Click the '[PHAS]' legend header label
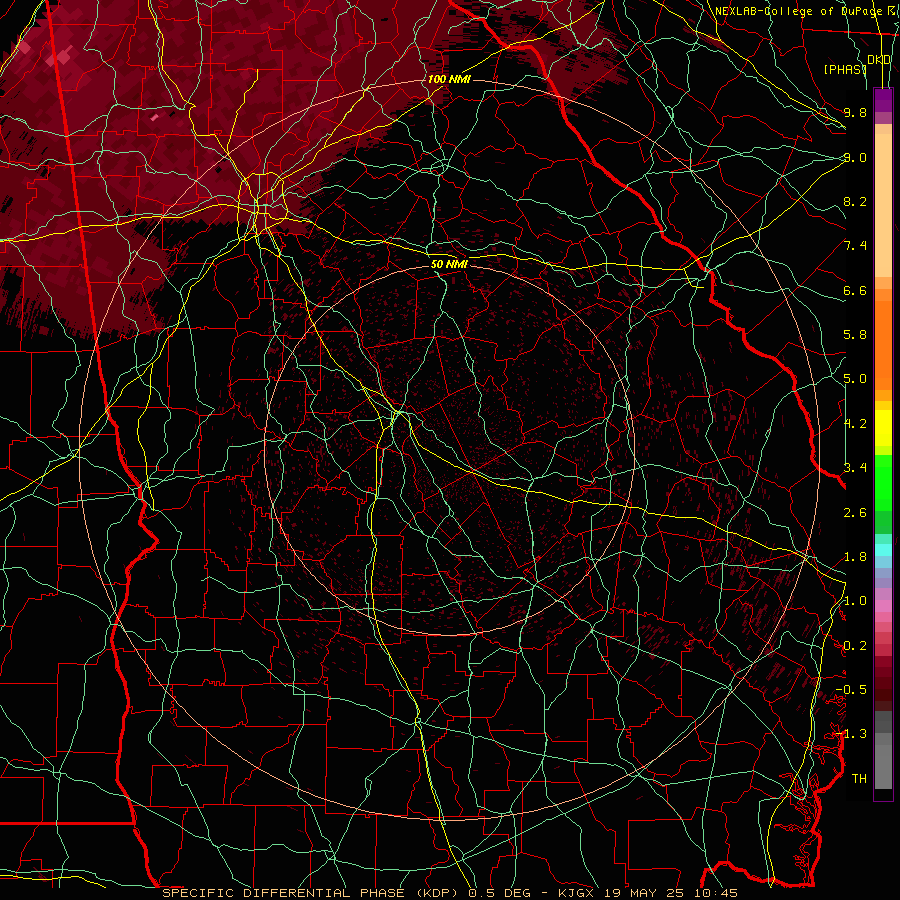Viewport: 900px width, 900px height. pyautogui.click(x=845, y=69)
